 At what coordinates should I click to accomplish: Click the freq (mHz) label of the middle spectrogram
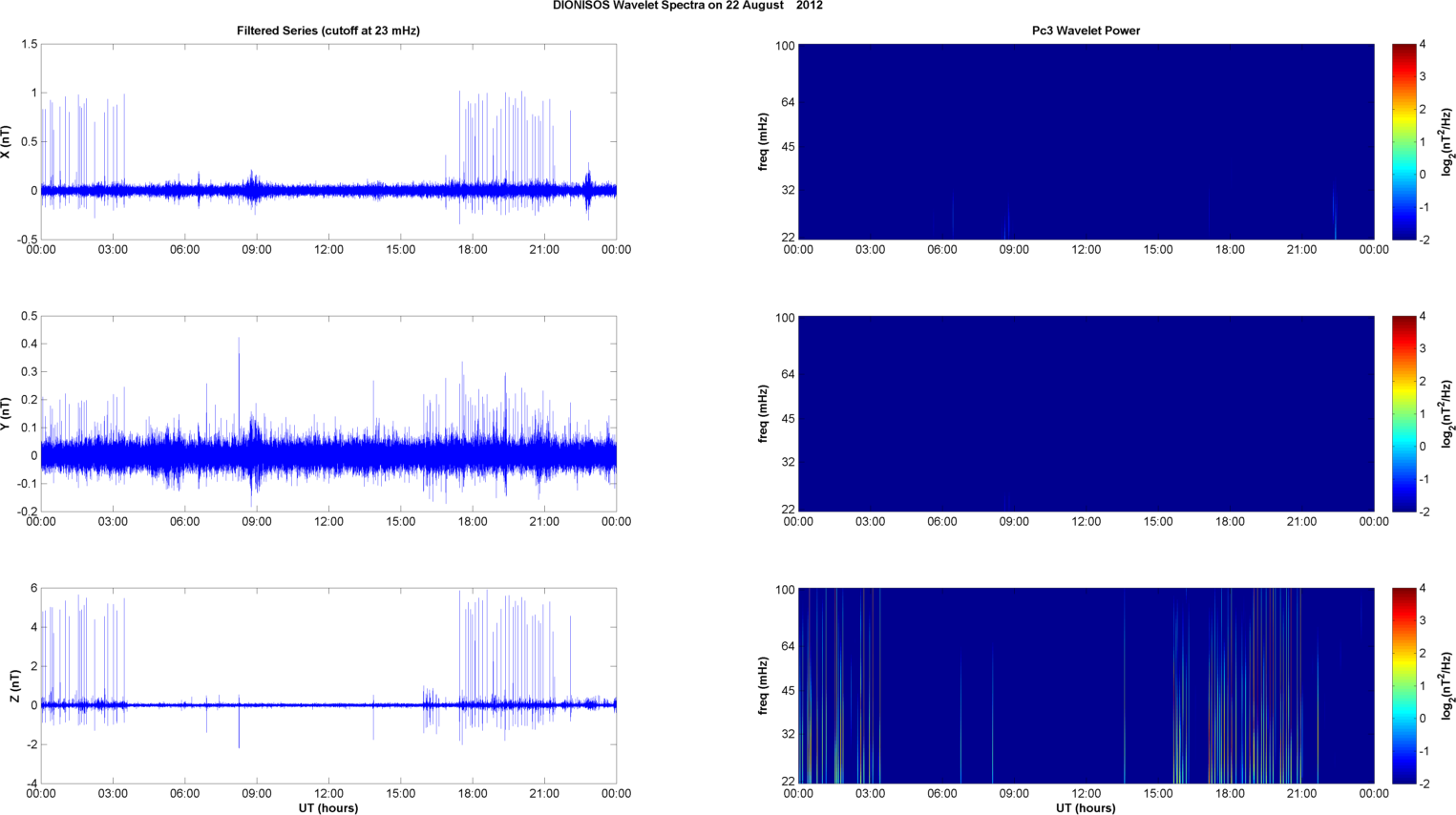[763, 414]
